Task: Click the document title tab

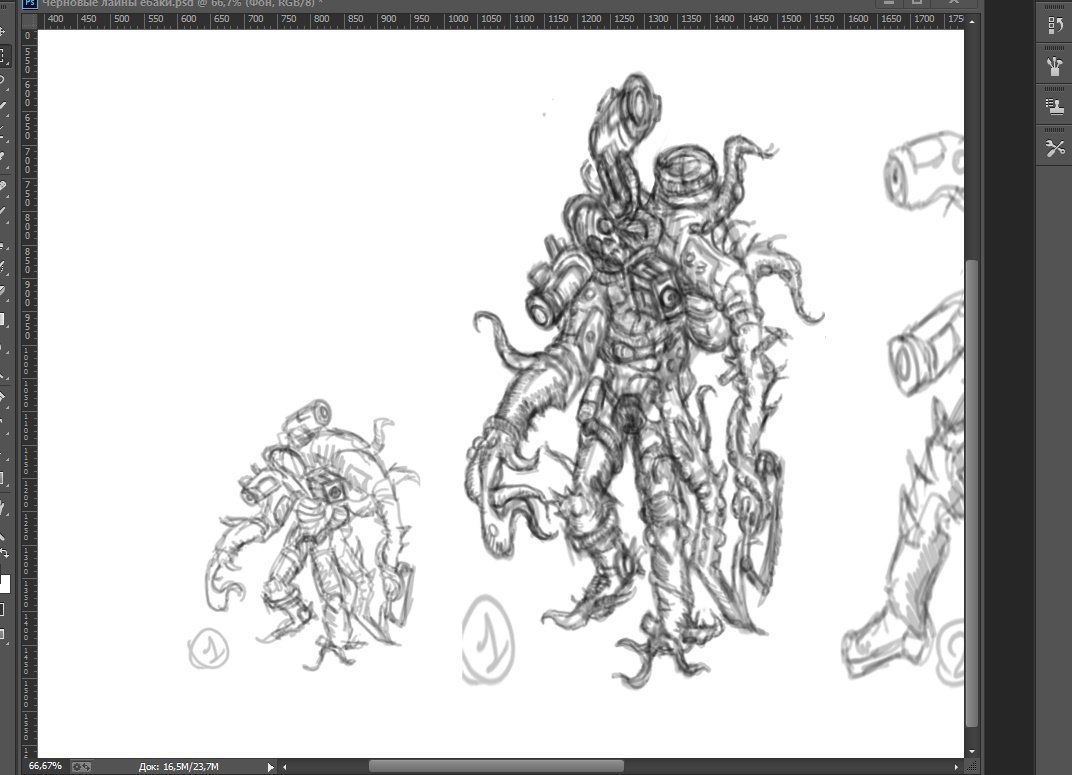Action: tap(182, 3)
